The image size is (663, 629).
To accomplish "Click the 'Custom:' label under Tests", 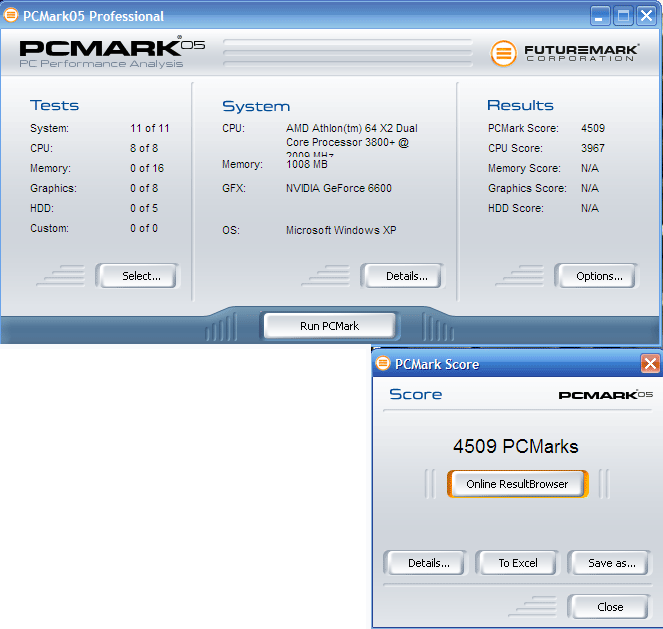I will point(49,228).
